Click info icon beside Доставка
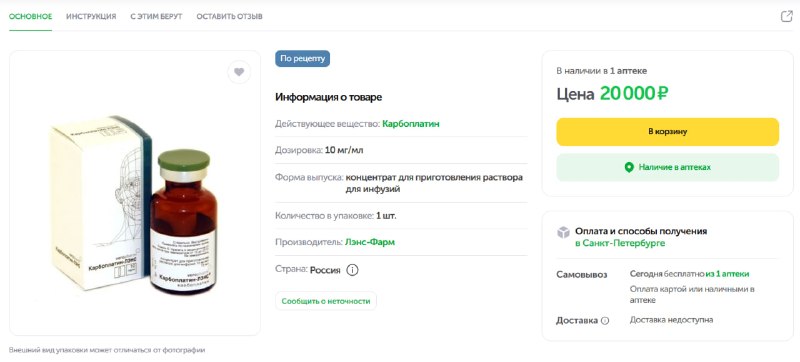 click(x=605, y=321)
